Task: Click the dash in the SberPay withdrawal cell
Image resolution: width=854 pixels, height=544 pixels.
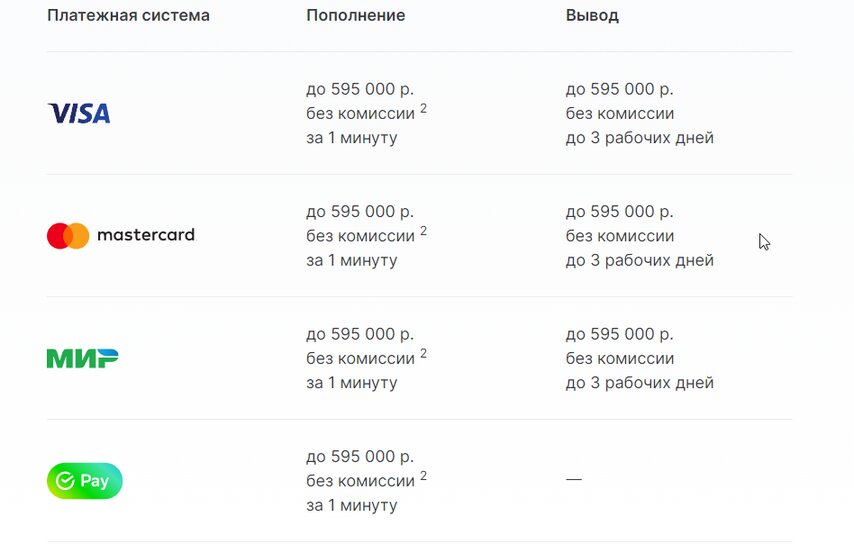Action: coord(573,480)
